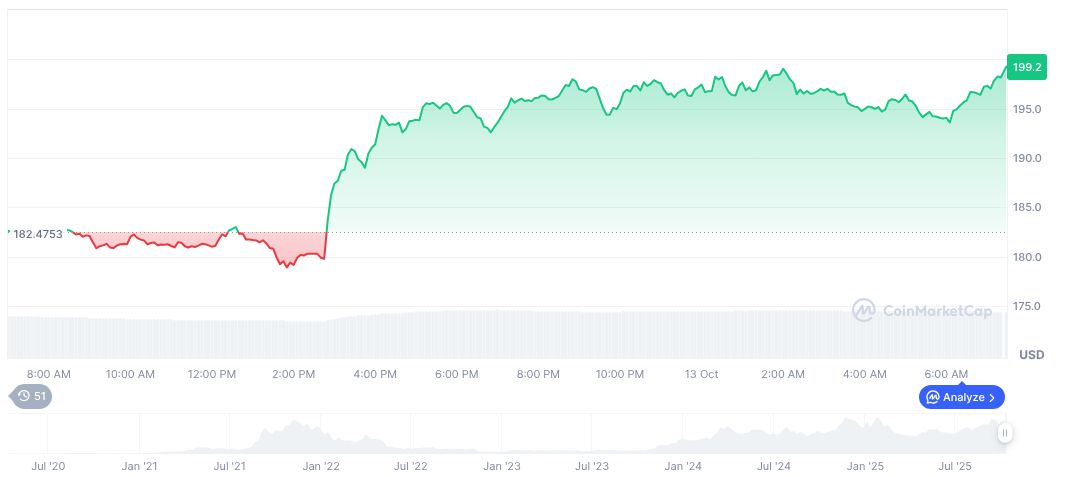Screen dimensions: 1072x477
Task: Grab the range slider handle on mini chart
Action: (1004, 433)
